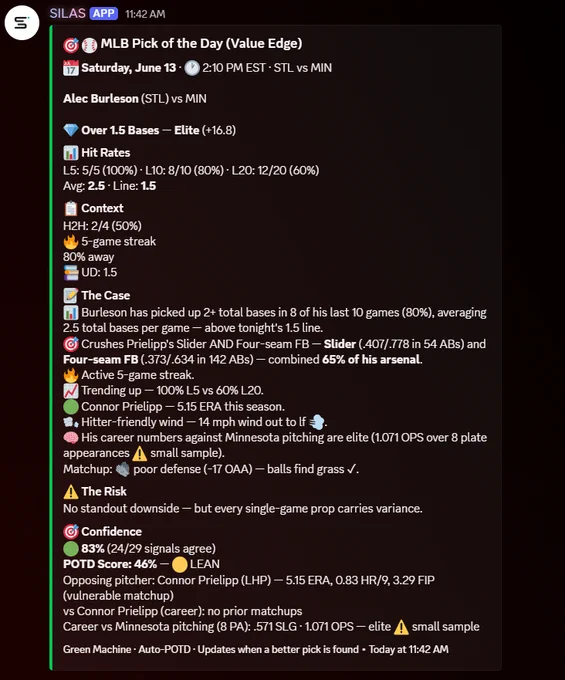
Task: Click the yellow circle beside LEAN
Action: pos(180,564)
